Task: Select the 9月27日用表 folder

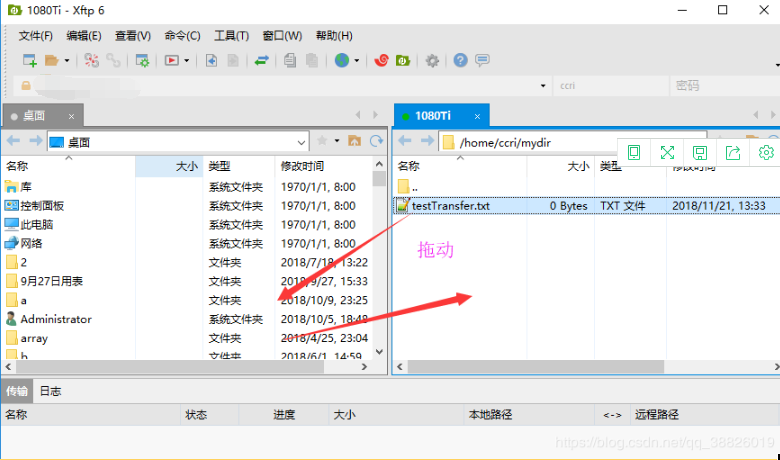Action: pyautogui.click(x=44, y=281)
